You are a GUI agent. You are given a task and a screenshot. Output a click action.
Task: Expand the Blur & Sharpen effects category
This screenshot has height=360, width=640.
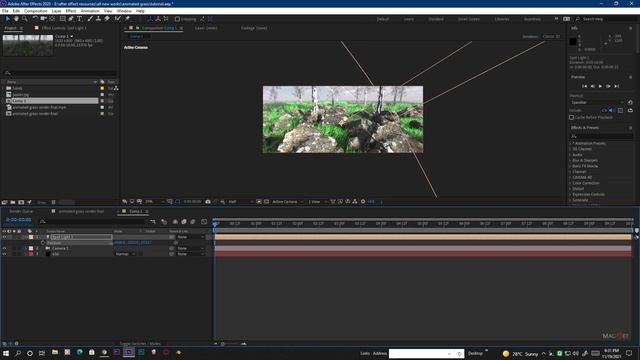point(571,161)
